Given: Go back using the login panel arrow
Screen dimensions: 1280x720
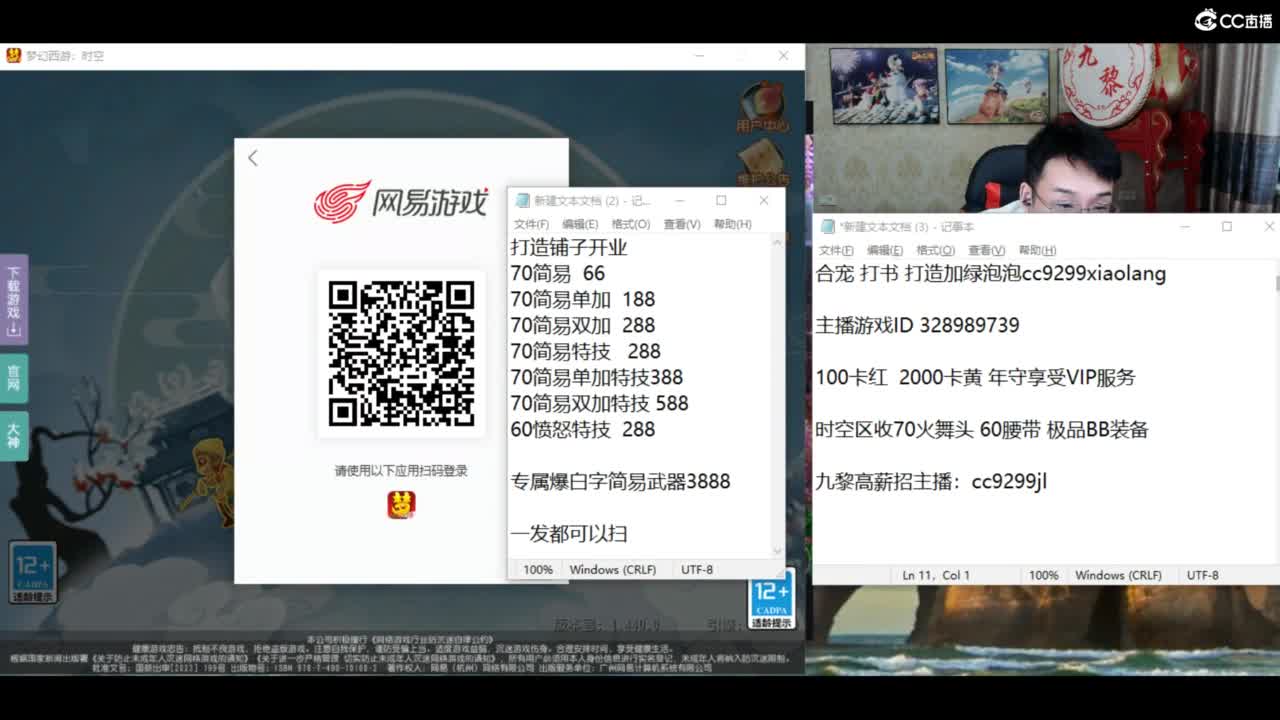Looking at the screenshot, I should pos(253,158).
